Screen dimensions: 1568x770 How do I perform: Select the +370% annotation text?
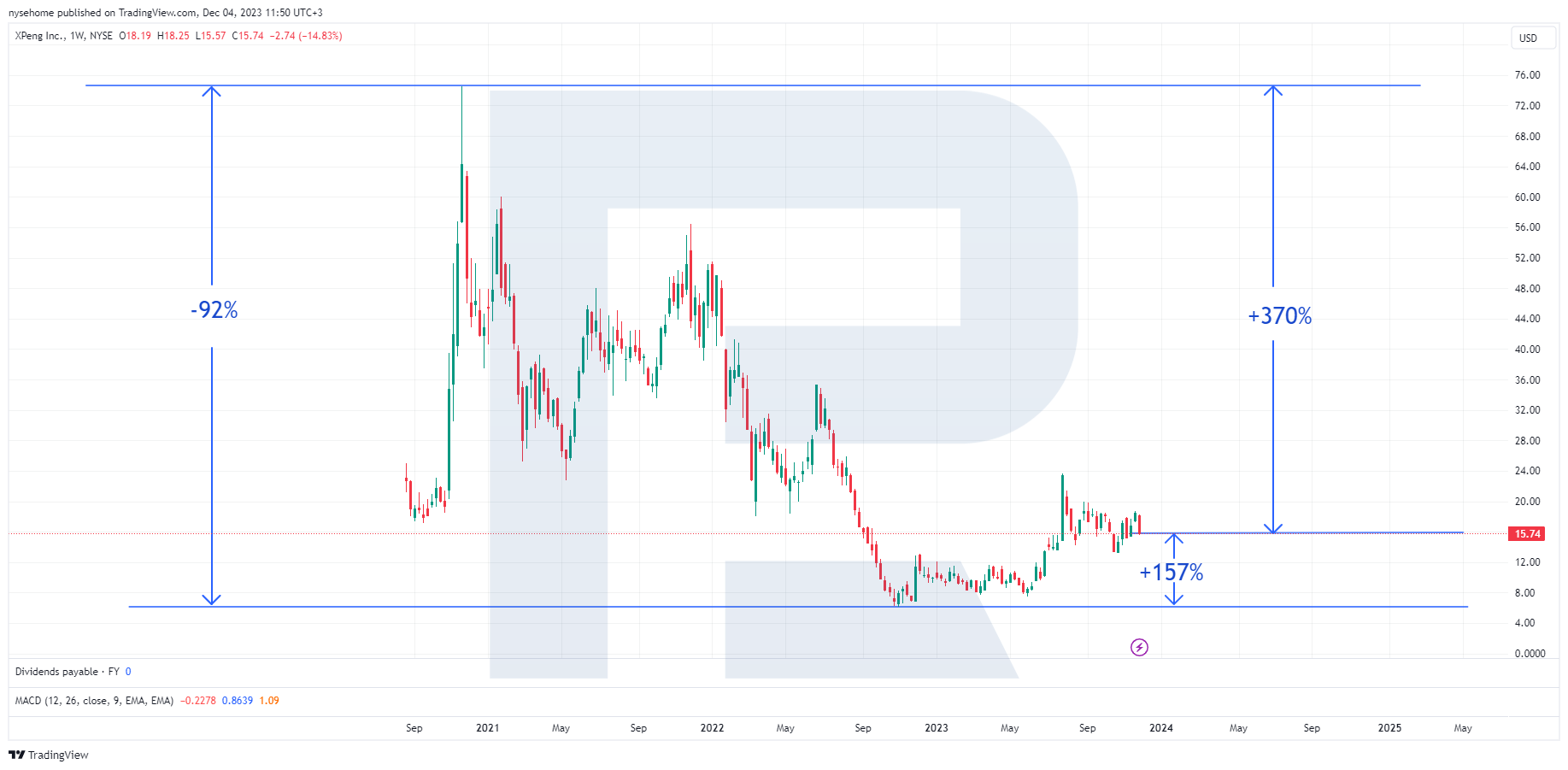point(1279,316)
